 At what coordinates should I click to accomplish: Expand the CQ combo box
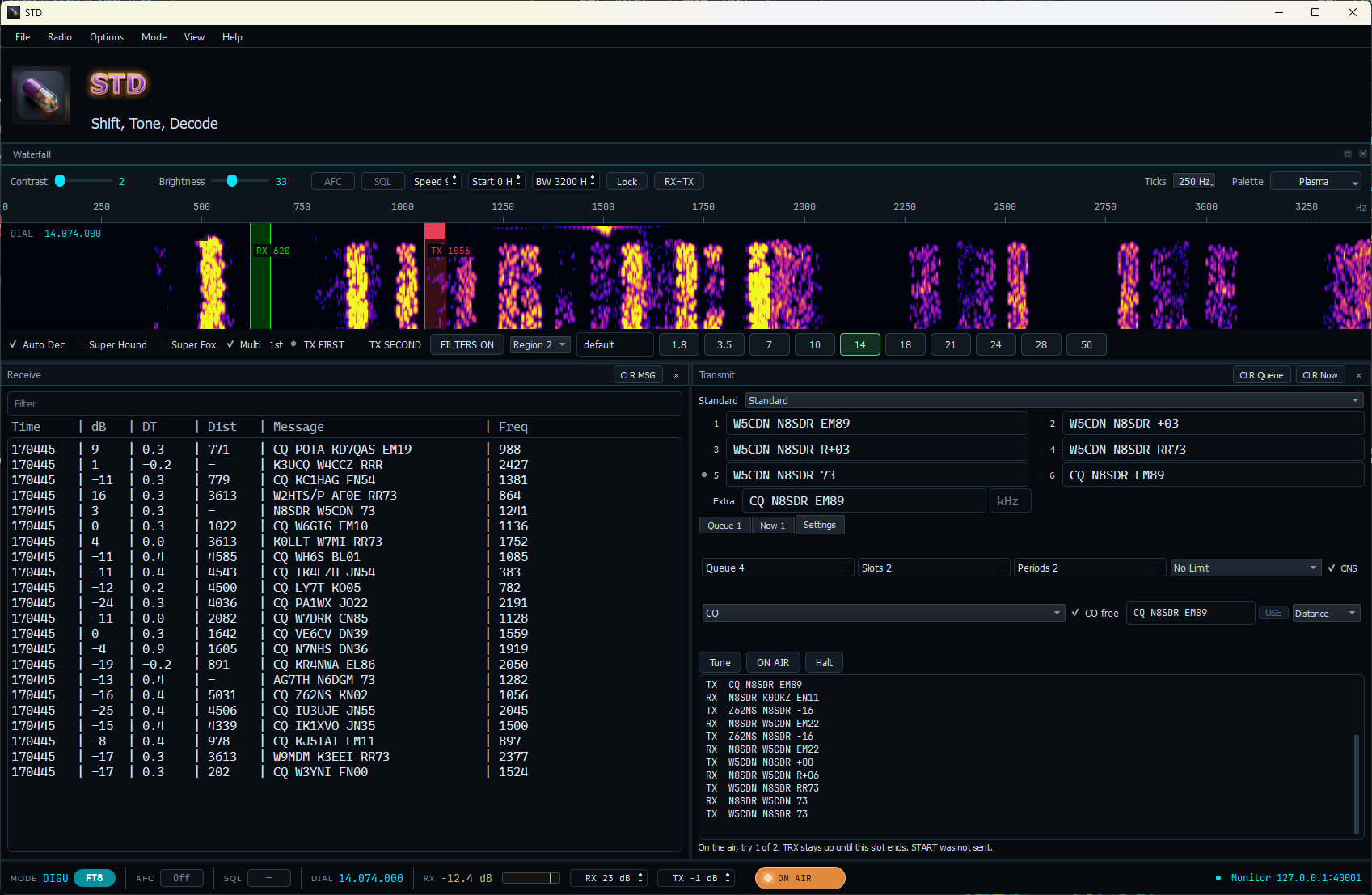[x=884, y=613]
